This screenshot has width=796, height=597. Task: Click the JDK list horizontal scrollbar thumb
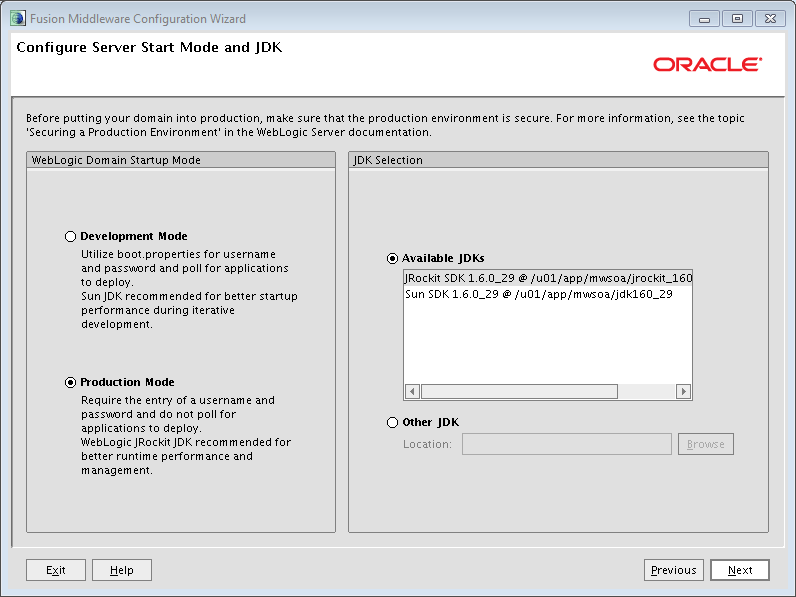click(519, 391)
